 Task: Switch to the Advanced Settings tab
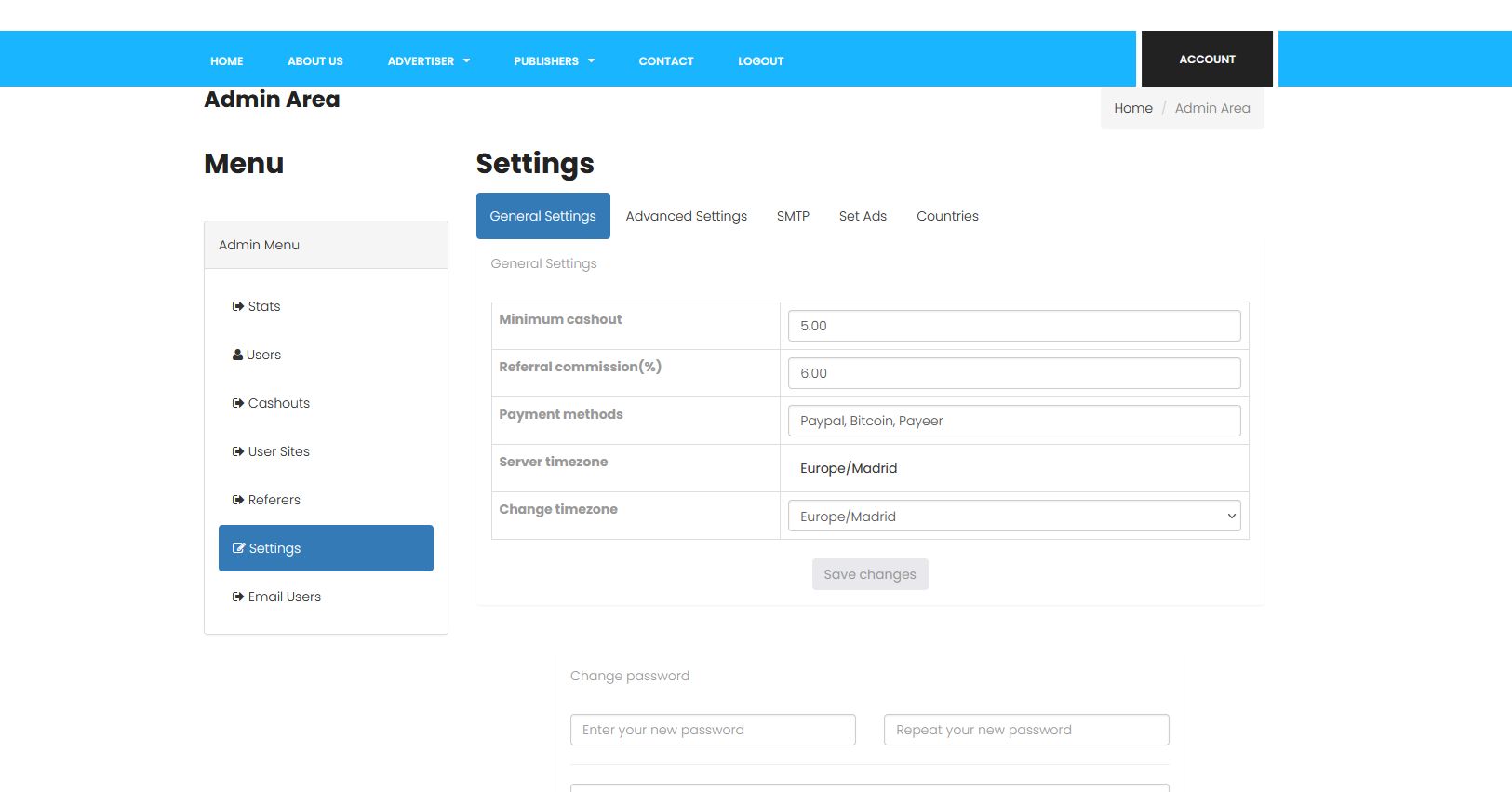(687, 216)
